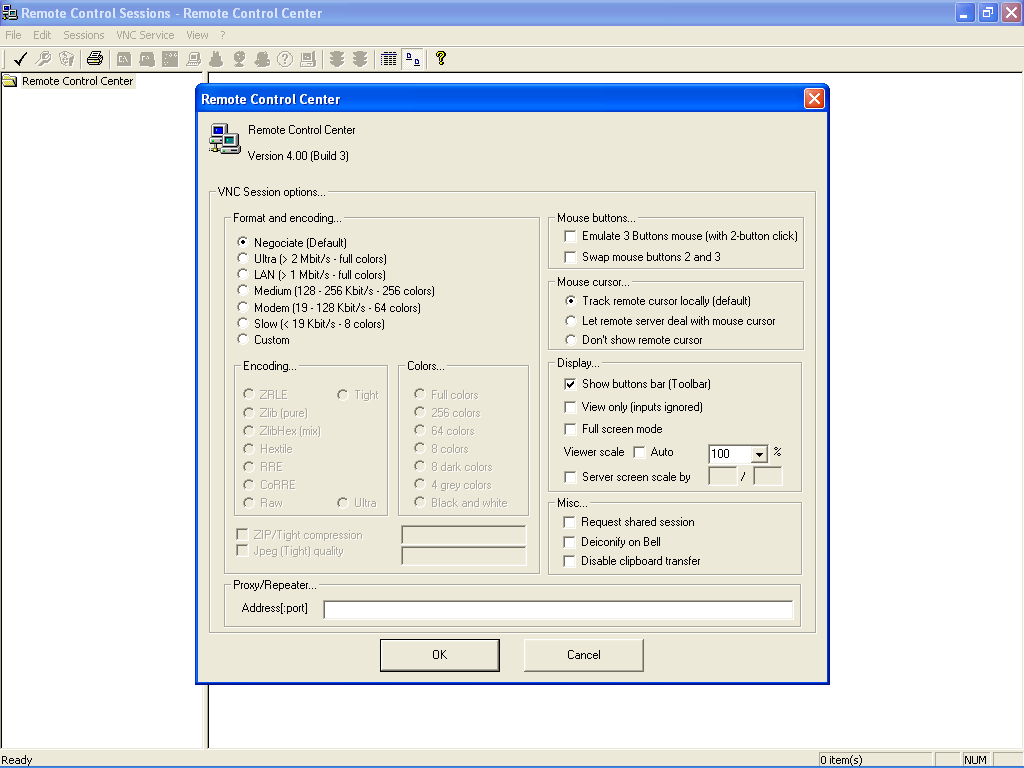Enable Full screen mode checkbox
1024x768 pixels.
point(570,429)
